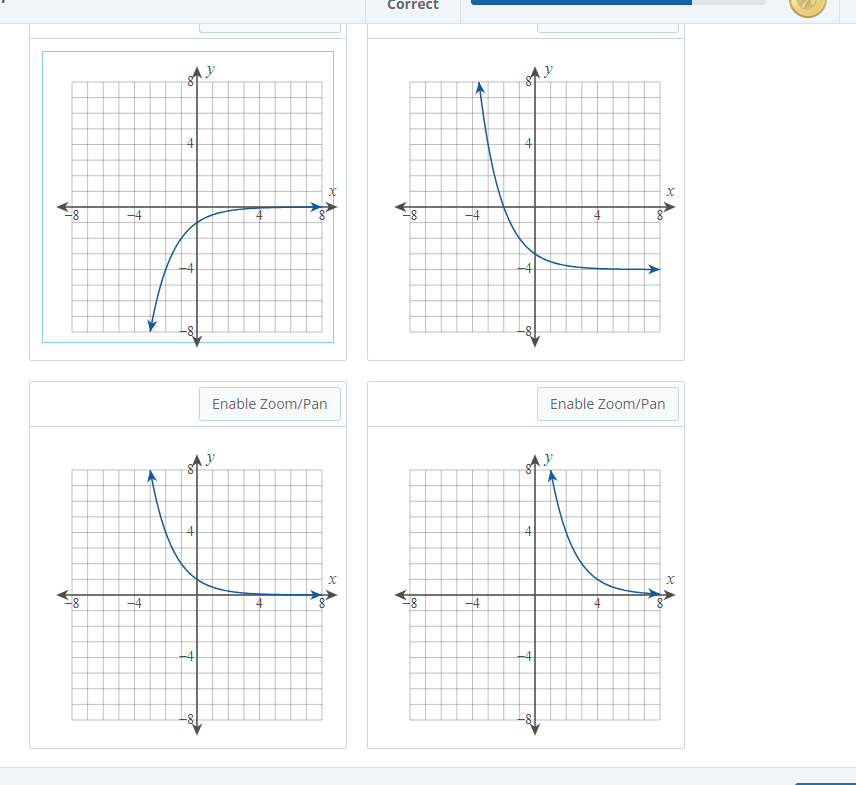Viewport: 856px width, 785px height.
Task: Click the Correct feedback label
Action: point(413,6)
